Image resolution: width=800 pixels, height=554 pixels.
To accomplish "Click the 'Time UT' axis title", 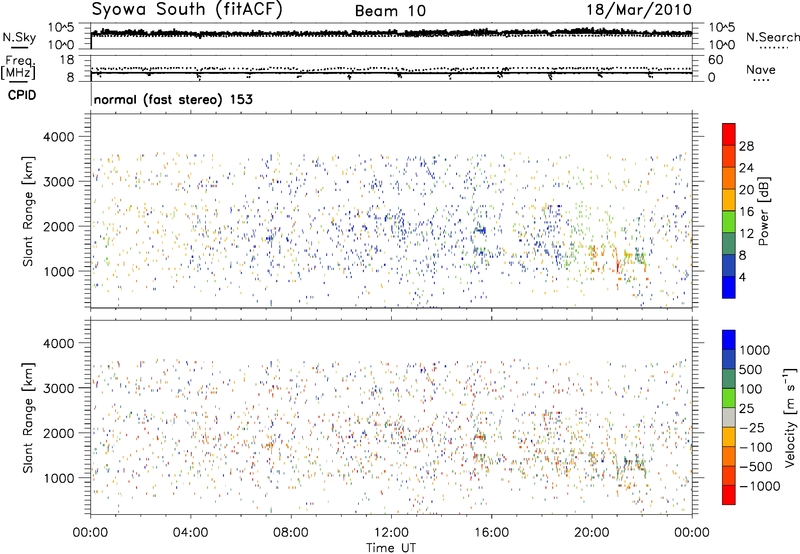I will [391, 548].
